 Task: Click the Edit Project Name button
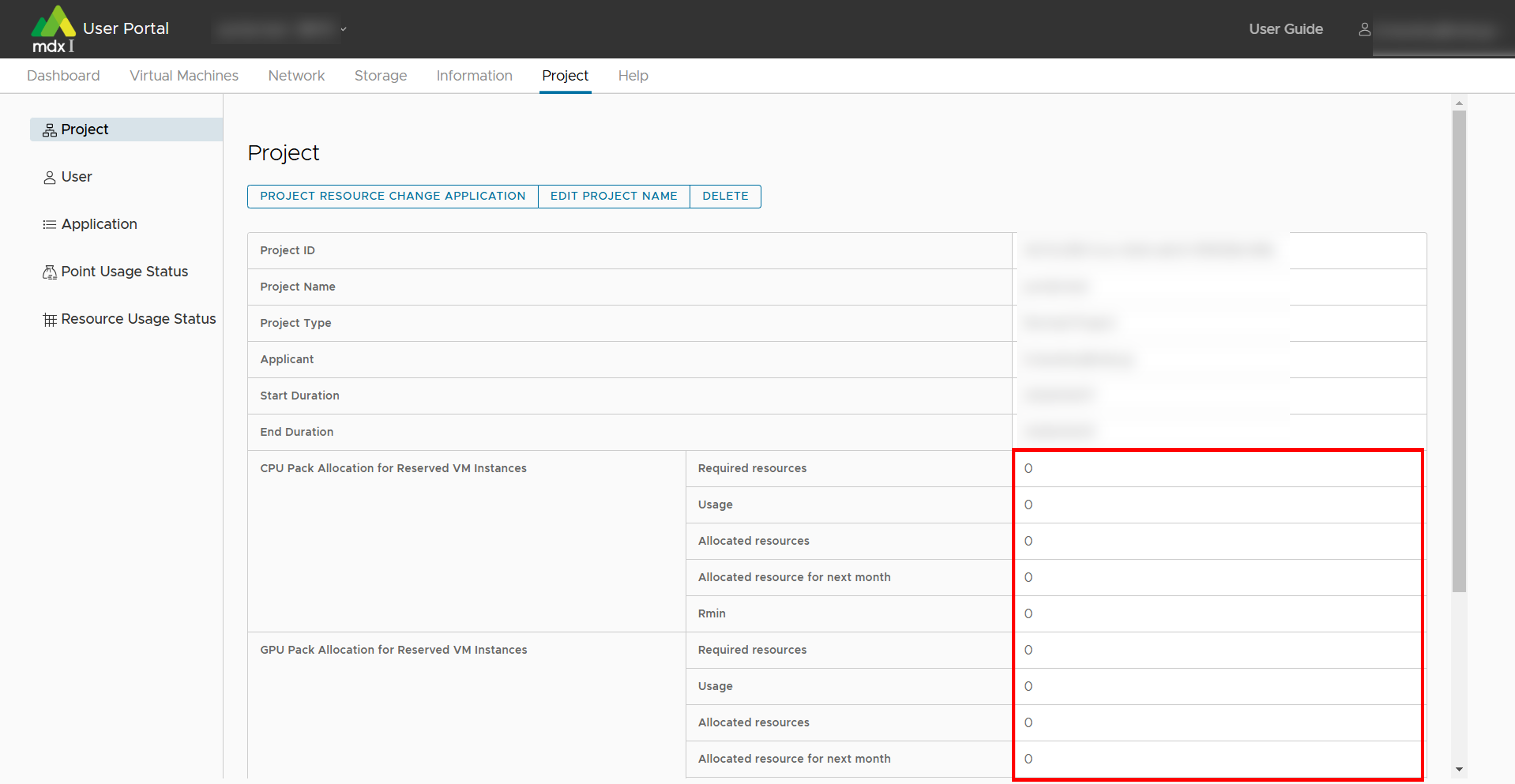[x=614, y=196]
